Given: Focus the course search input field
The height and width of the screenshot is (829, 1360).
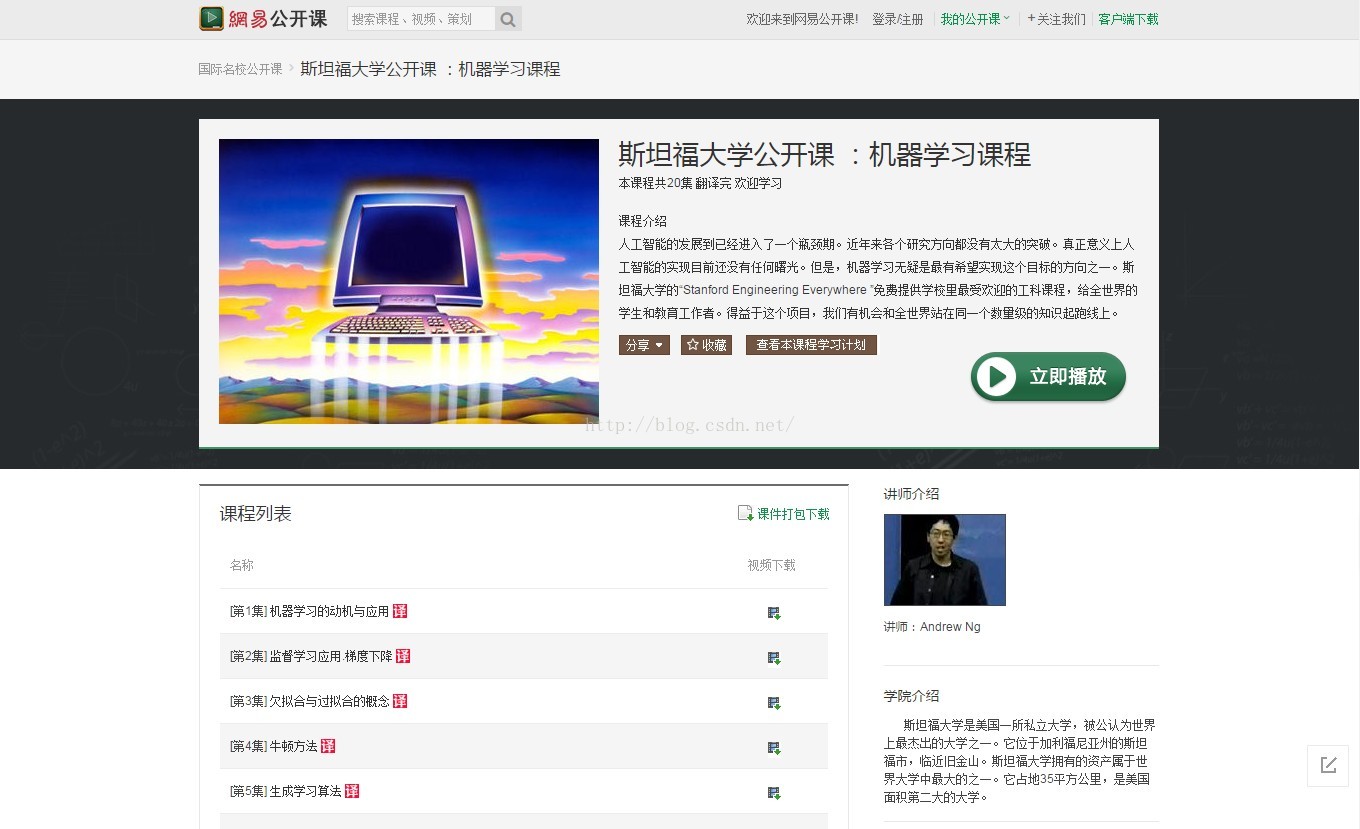Looking at the screenshot, I should coord(421,19).
